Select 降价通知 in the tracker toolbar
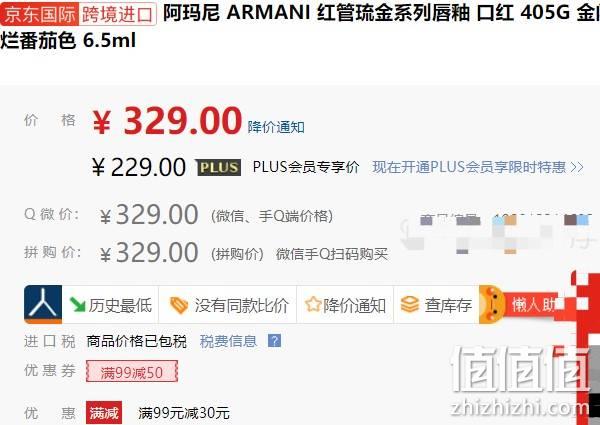The width and height of the screenshot is (600, 425). (x=346, y=305)
